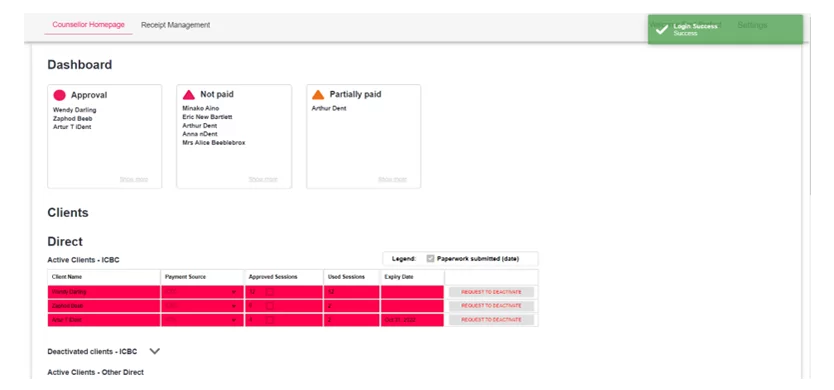Click the legend Paperwork submitted checkbox

[x=430, y=259]
